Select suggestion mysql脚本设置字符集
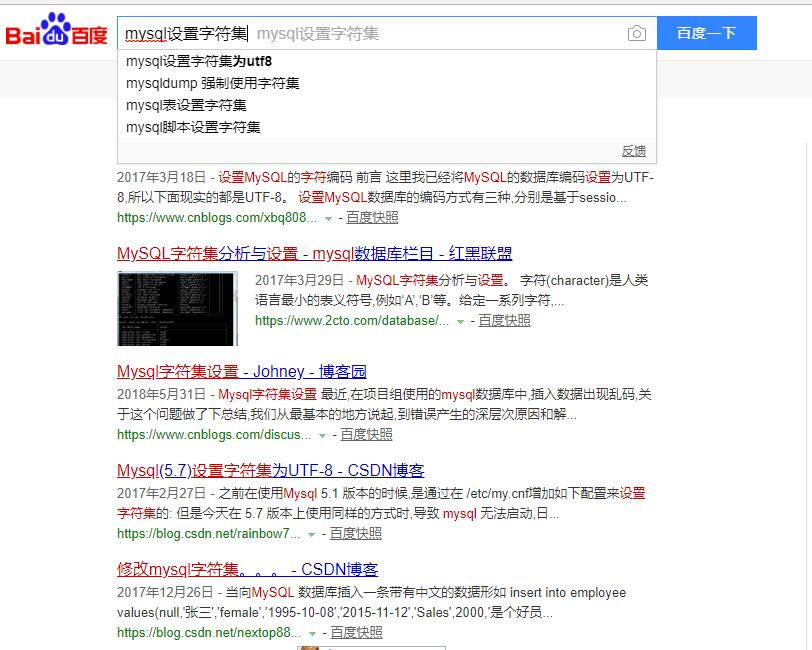 (x=386, y=127)
